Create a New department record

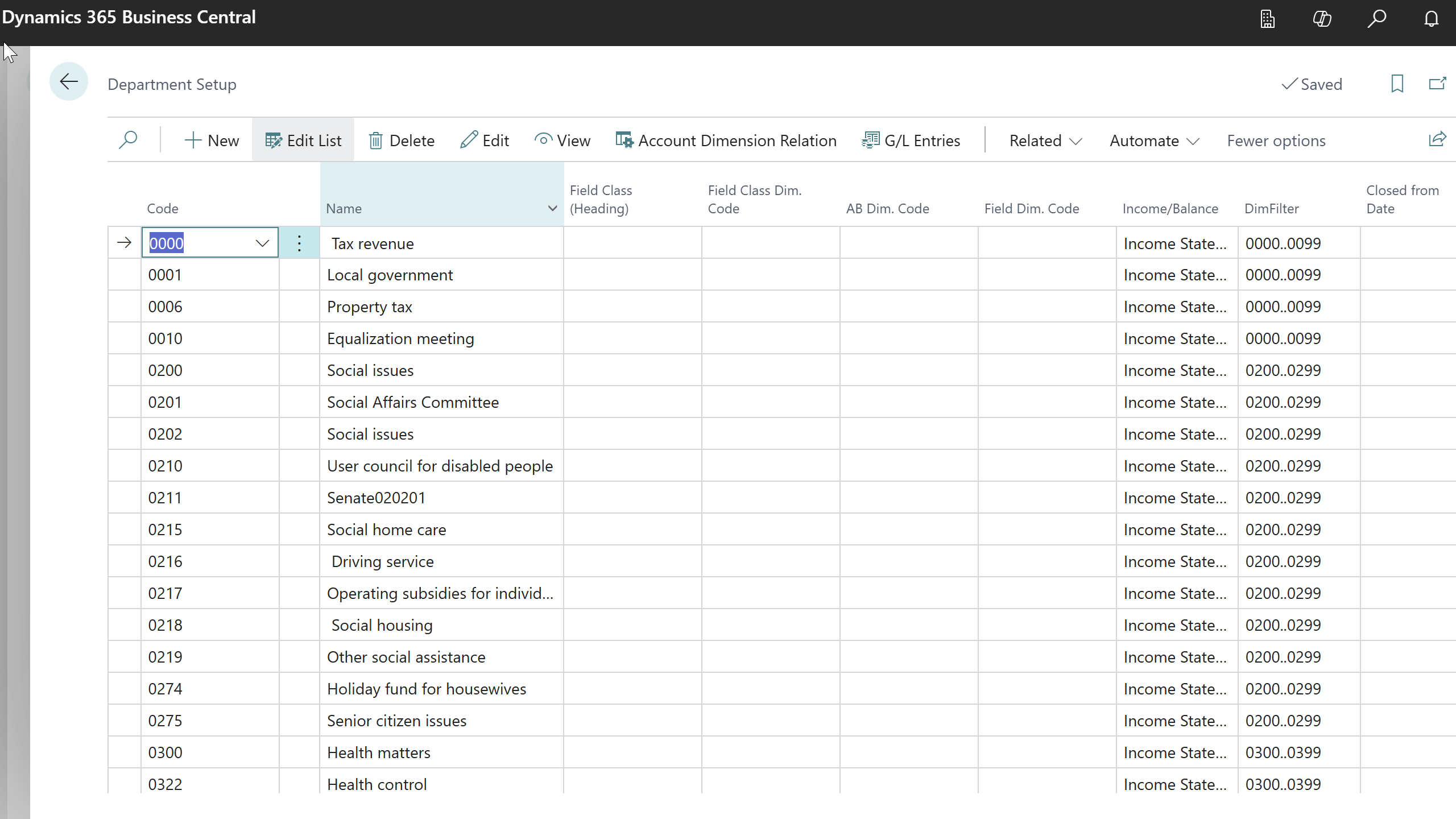212,140
